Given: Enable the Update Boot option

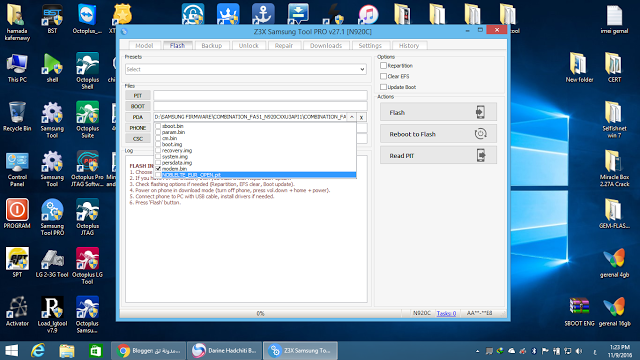Looking at the screenshot, I should (x=383, y=87).
